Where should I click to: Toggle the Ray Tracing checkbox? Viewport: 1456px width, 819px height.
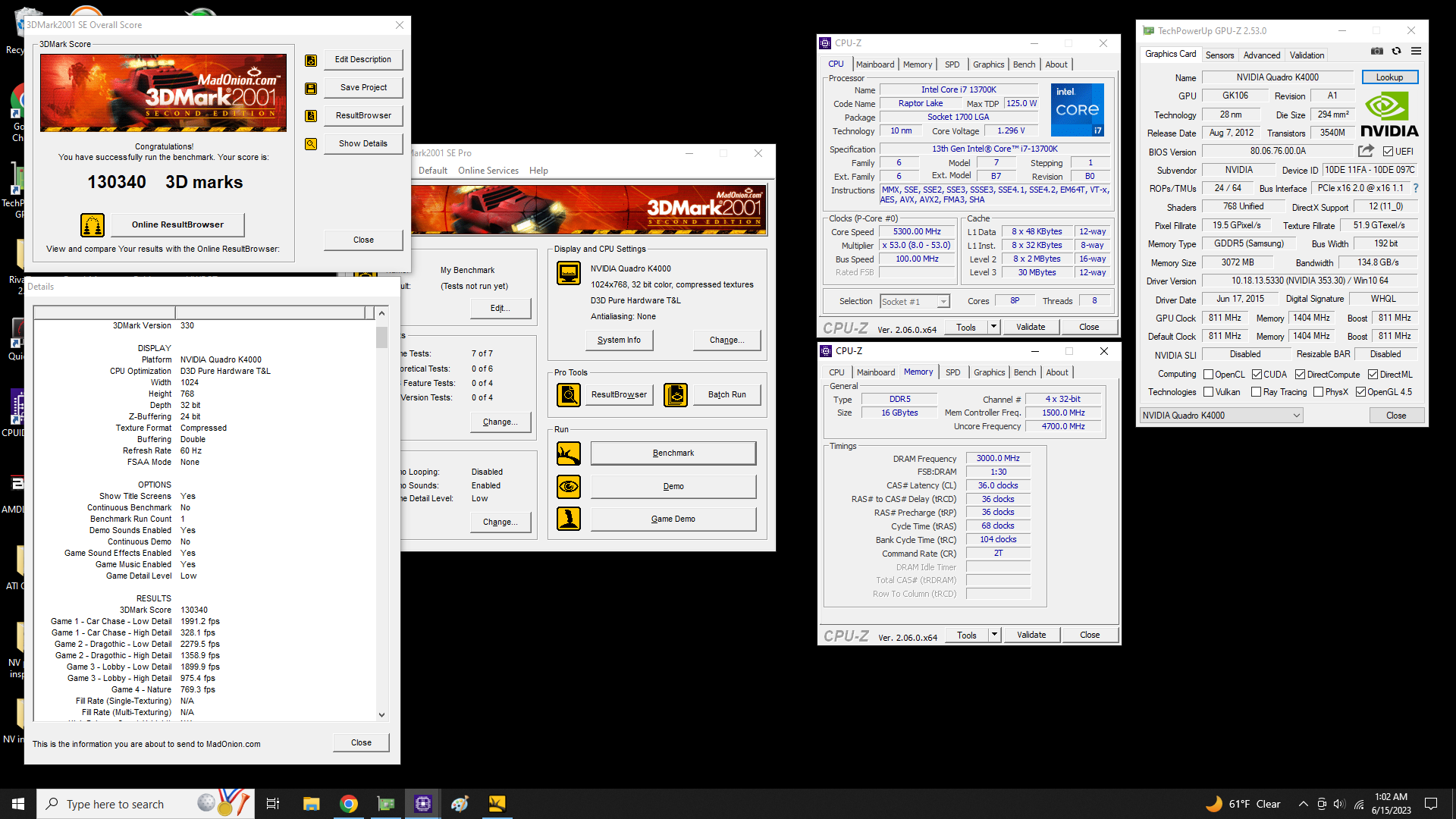tap(1257, 392)
